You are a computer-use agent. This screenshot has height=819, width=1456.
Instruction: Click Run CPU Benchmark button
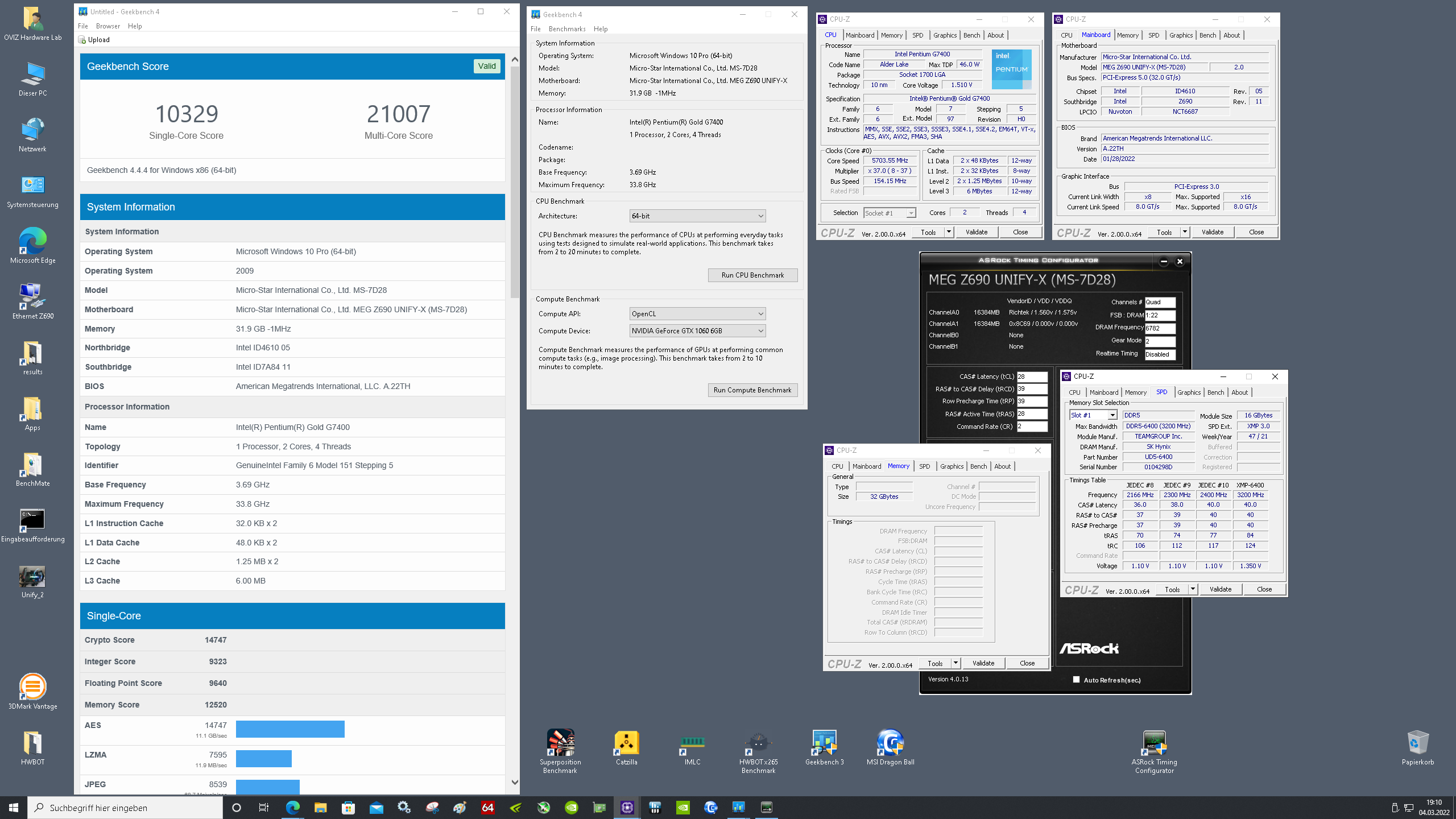click(x=752, y=275)
